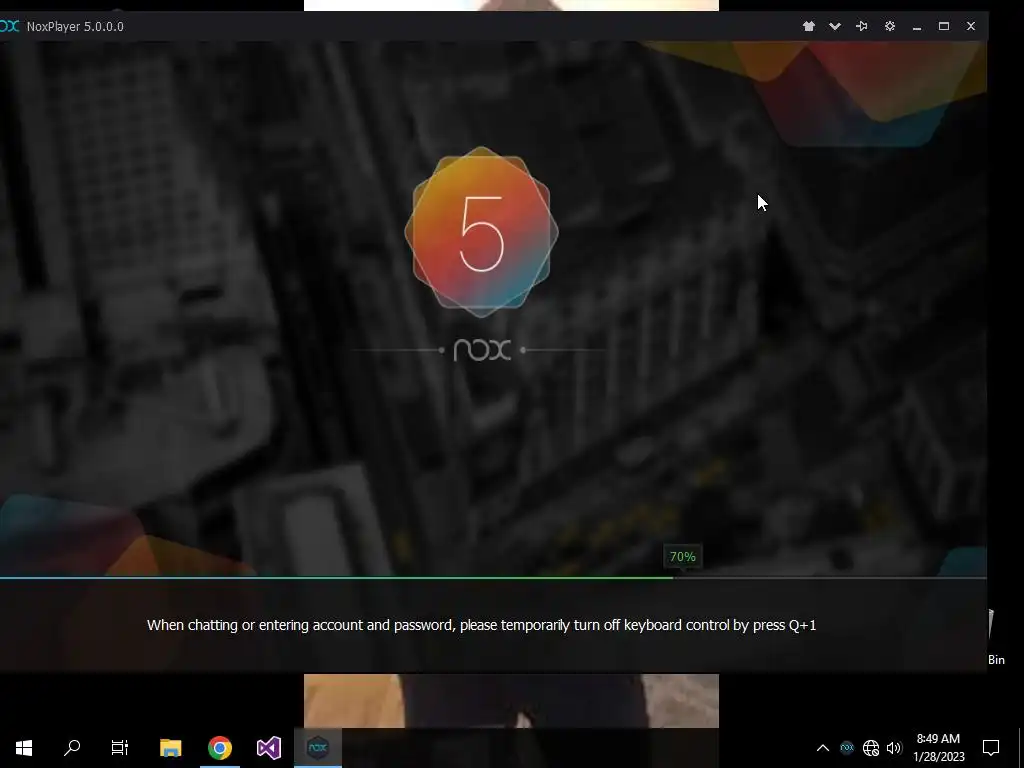Expand the NoxPlayer title bar dropdown arrow
The image size is (1024, 768).
(835, 26)
